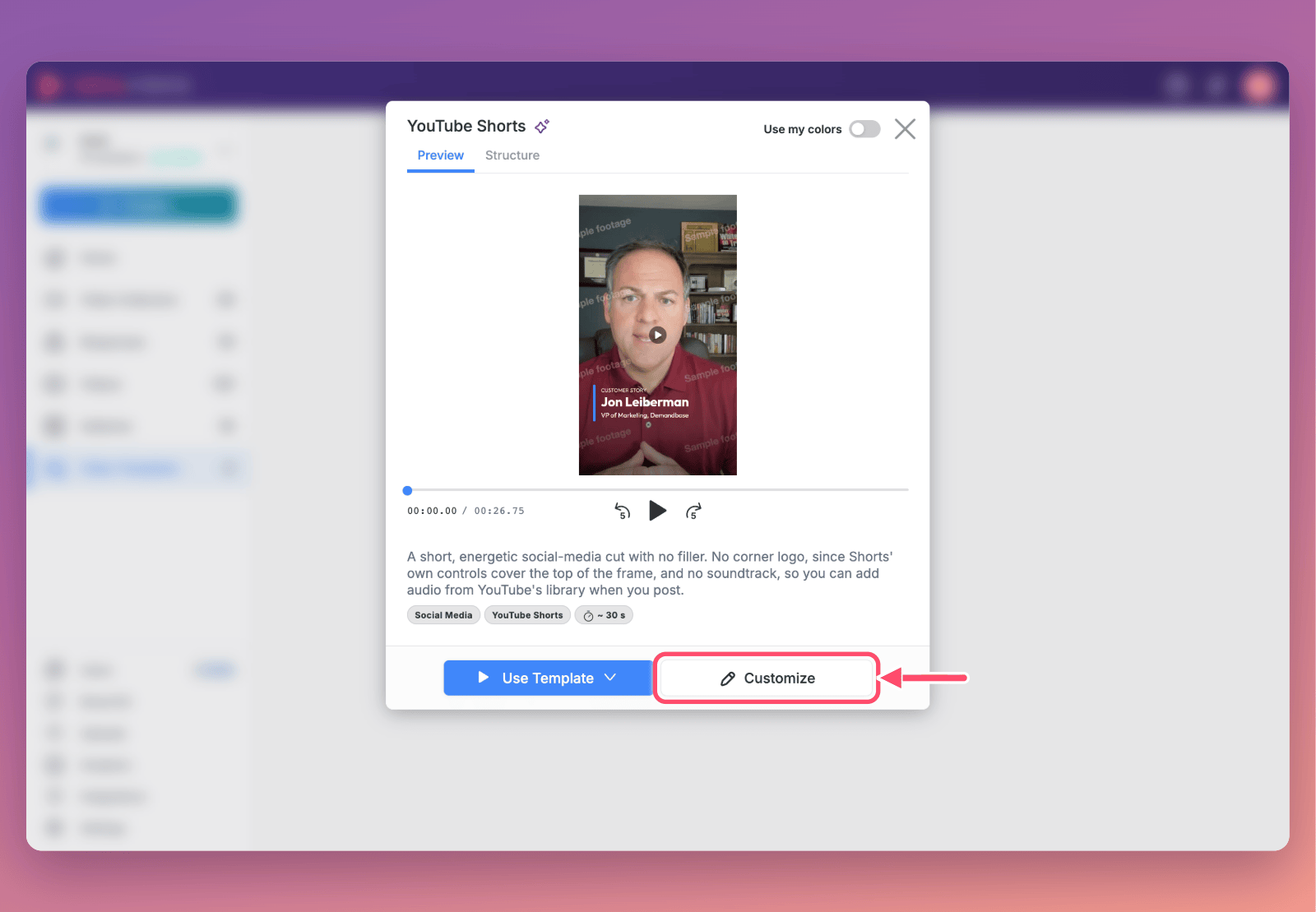Click the play button below the progress bar
Viewport: 1316px width, 912px height.
click(657, 511)
